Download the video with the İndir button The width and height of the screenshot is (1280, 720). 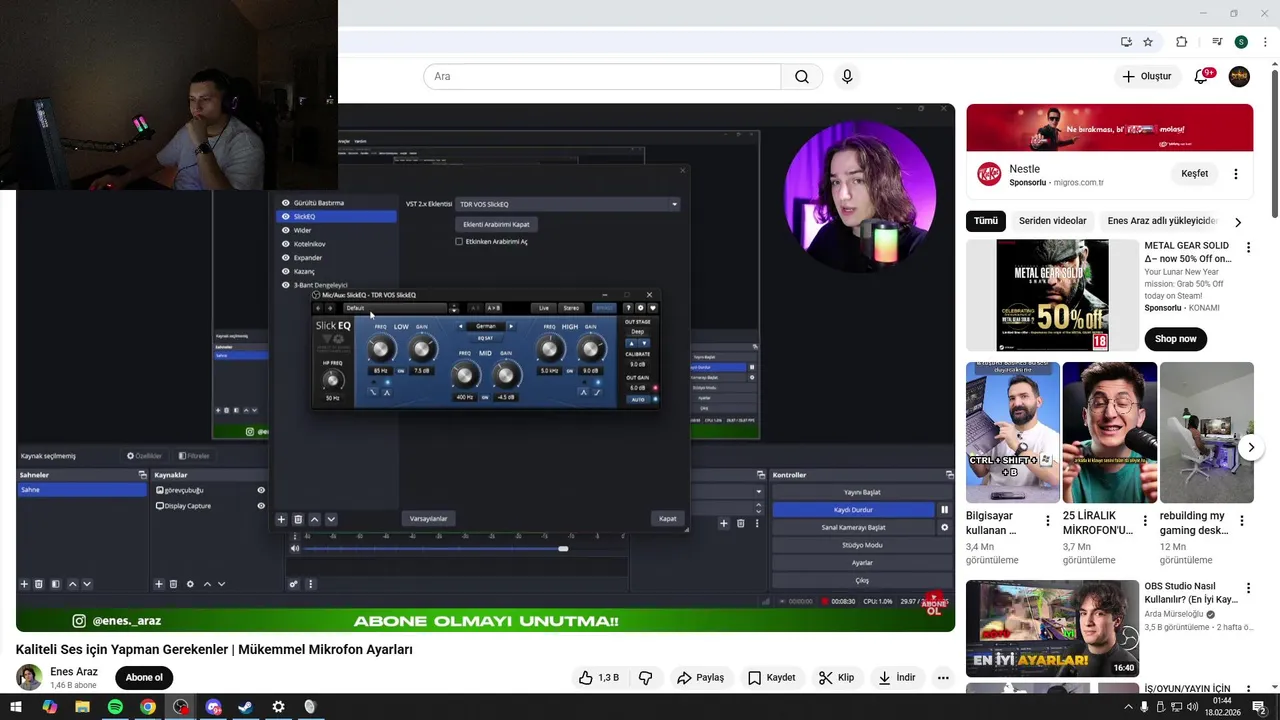pos(897,678)
